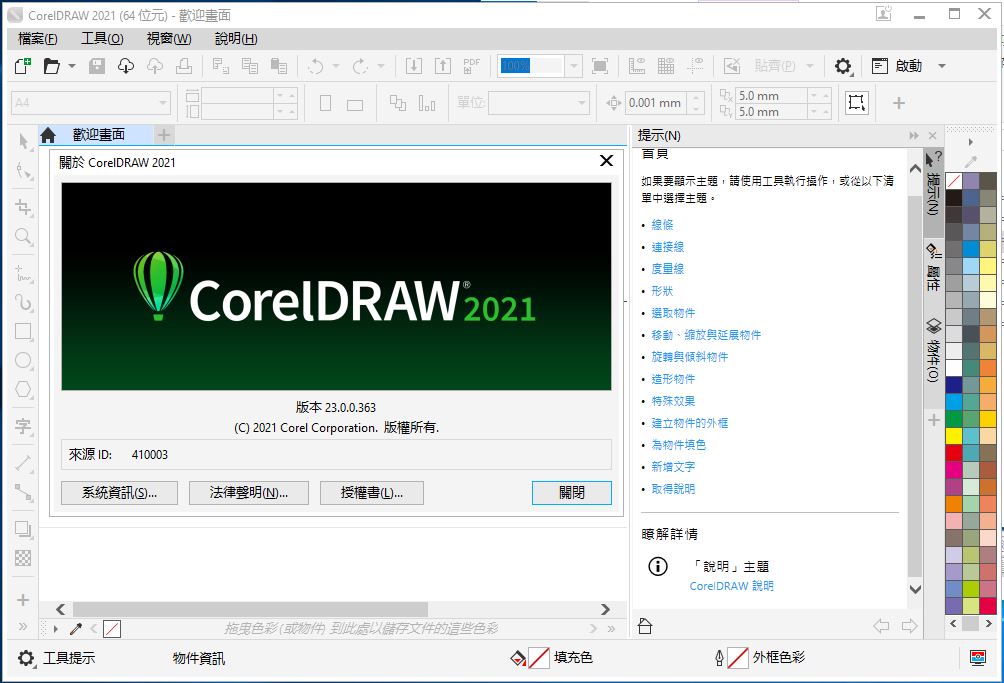The height and width of the screenshot is (683, 1004).
Task: Click the nudge distance 0.001 mm field
Action: (658, 102)
